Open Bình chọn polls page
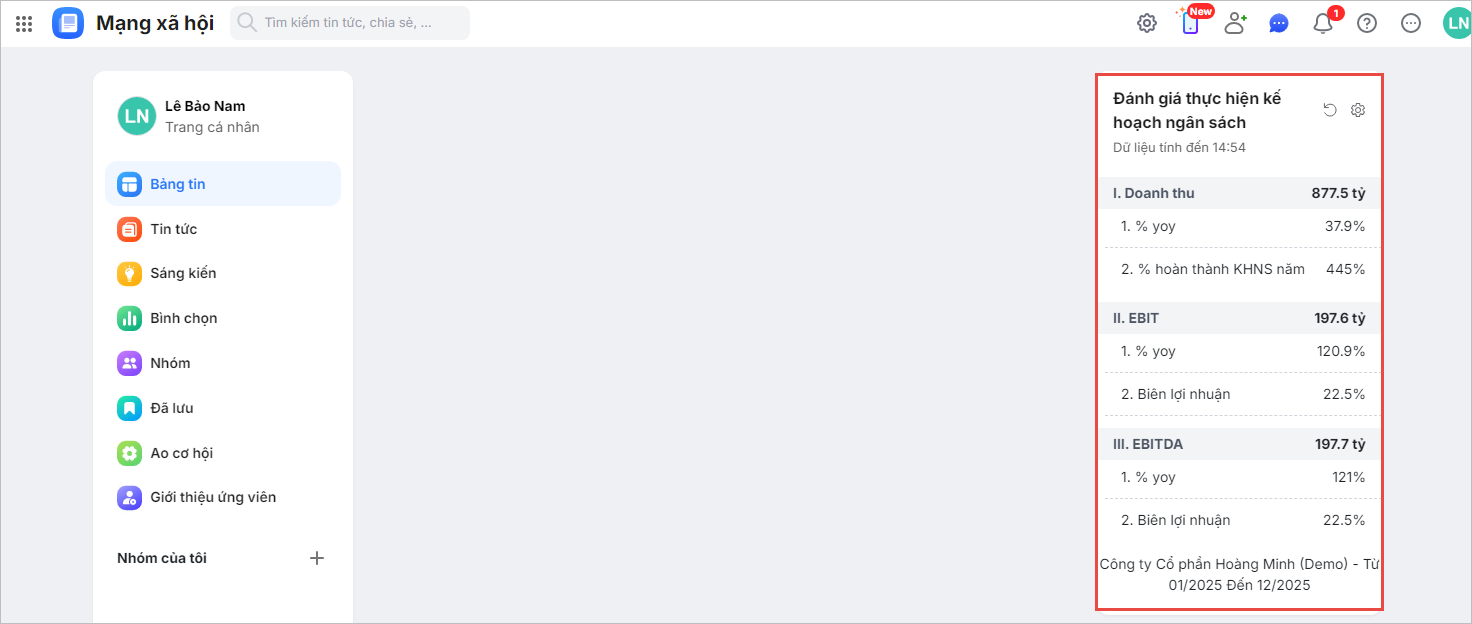The width and height of the screenshot is (1472, 624). 223,318
